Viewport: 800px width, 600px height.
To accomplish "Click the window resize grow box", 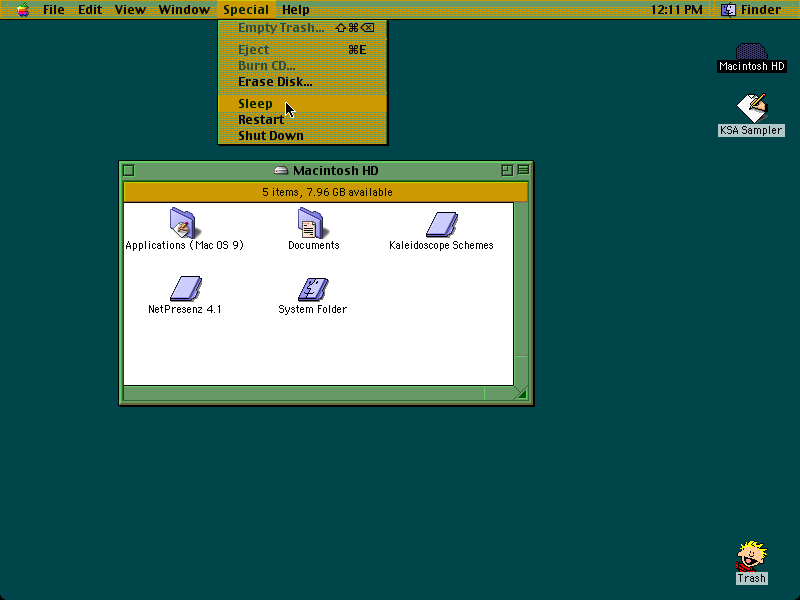I will click(521, 393).
